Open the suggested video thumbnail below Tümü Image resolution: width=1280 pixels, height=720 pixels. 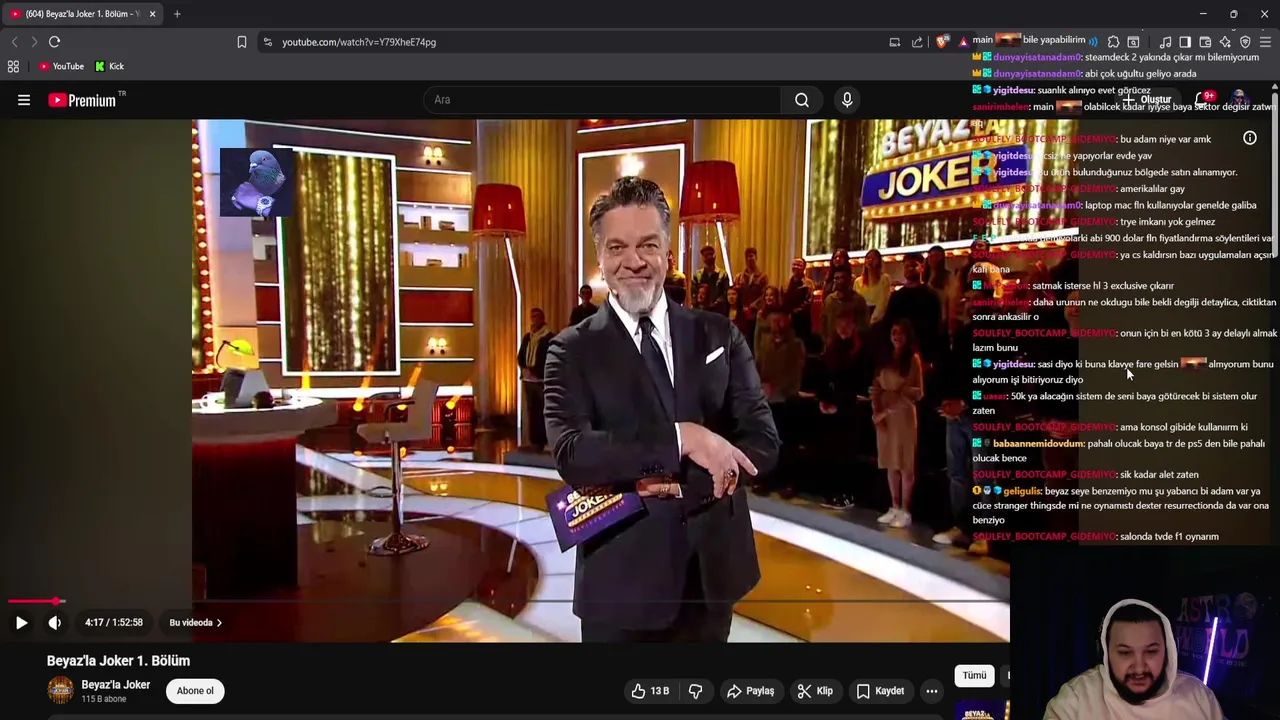pos(982,709)
